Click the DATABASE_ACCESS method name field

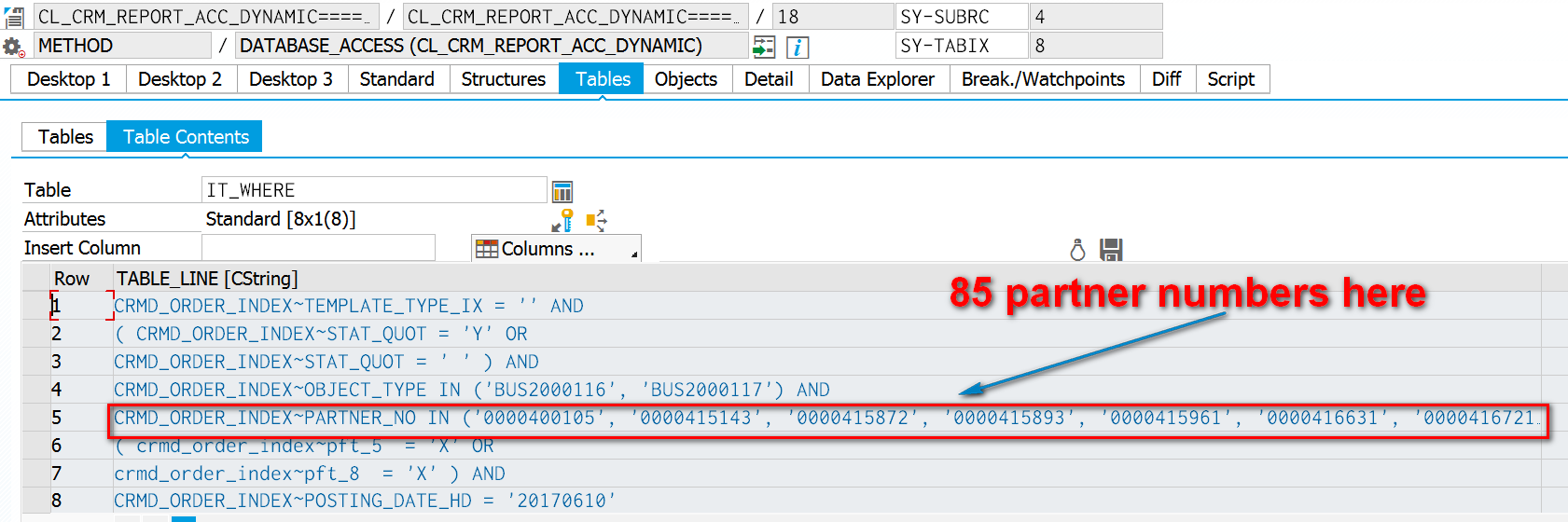[492, 46]
